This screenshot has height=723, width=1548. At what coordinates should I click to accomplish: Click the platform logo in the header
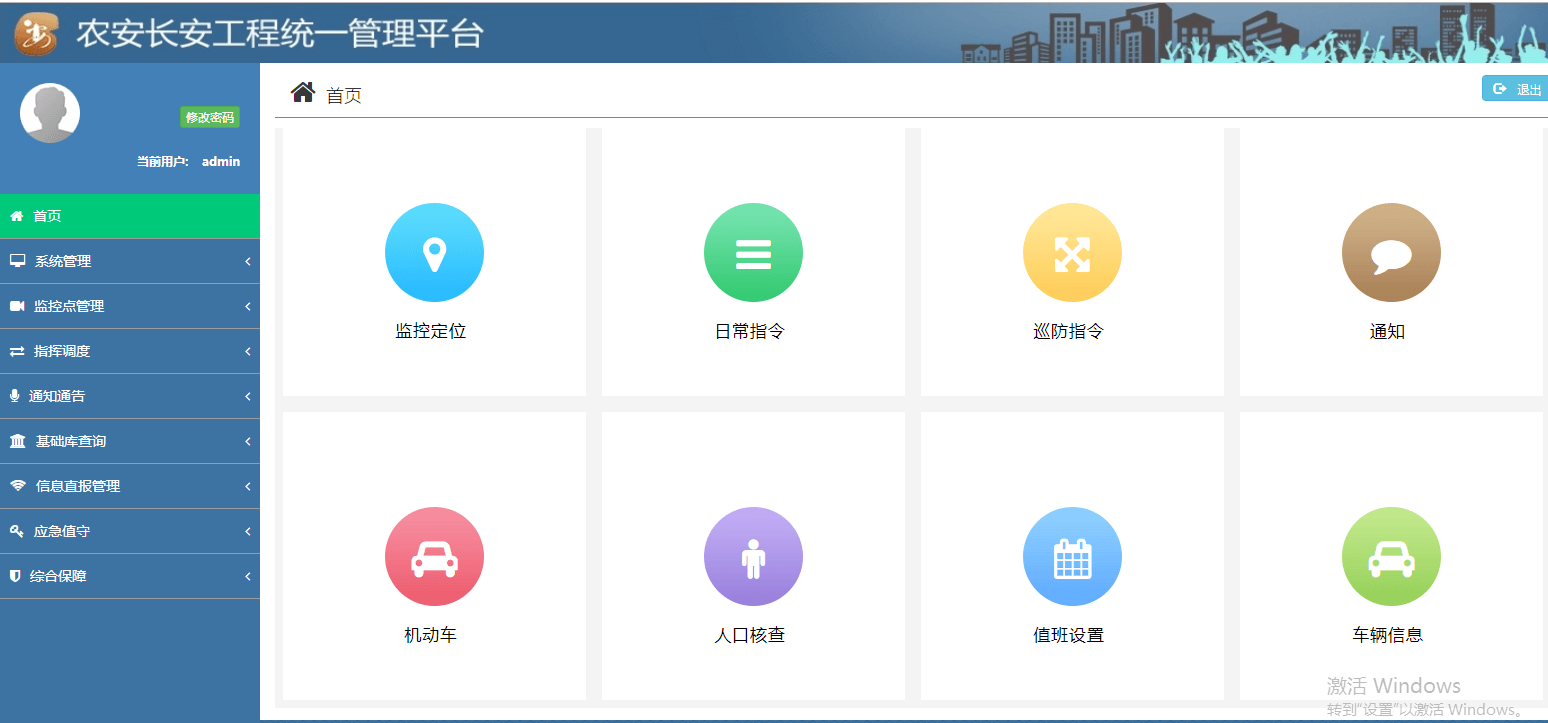point(36,33)
